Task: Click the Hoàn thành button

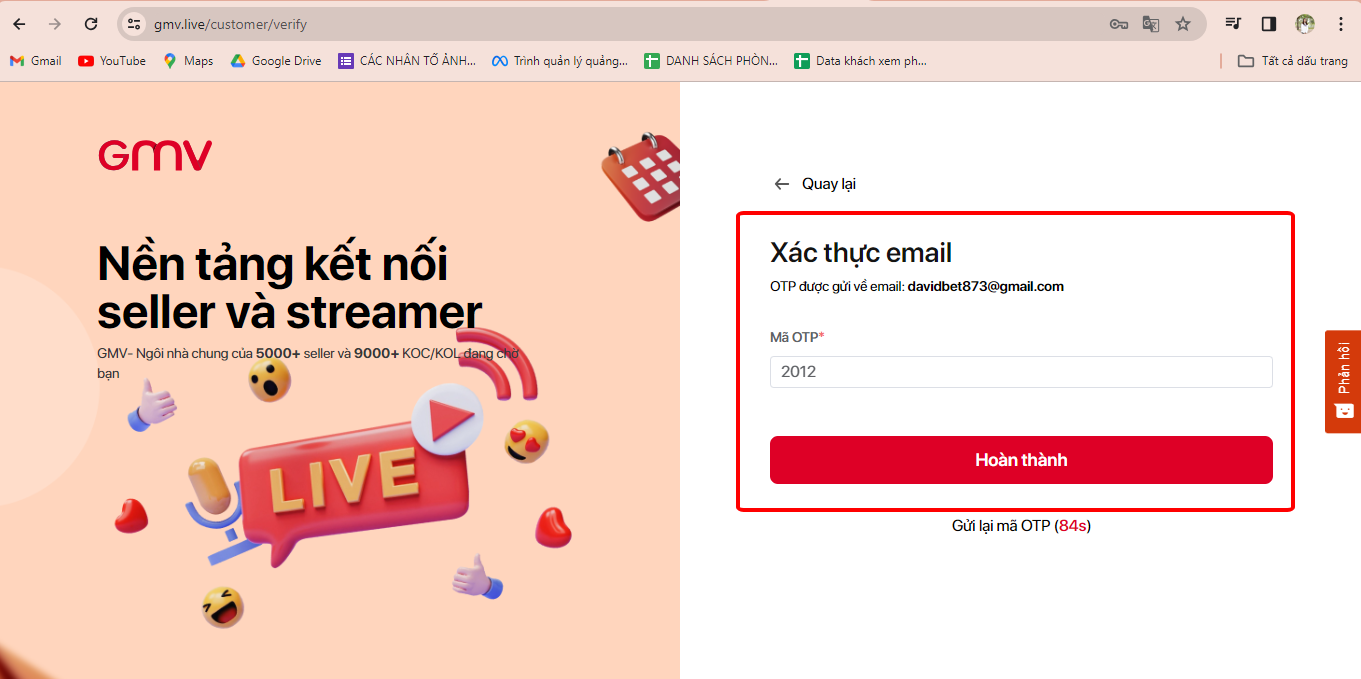Action: [x=1021, y=460]
